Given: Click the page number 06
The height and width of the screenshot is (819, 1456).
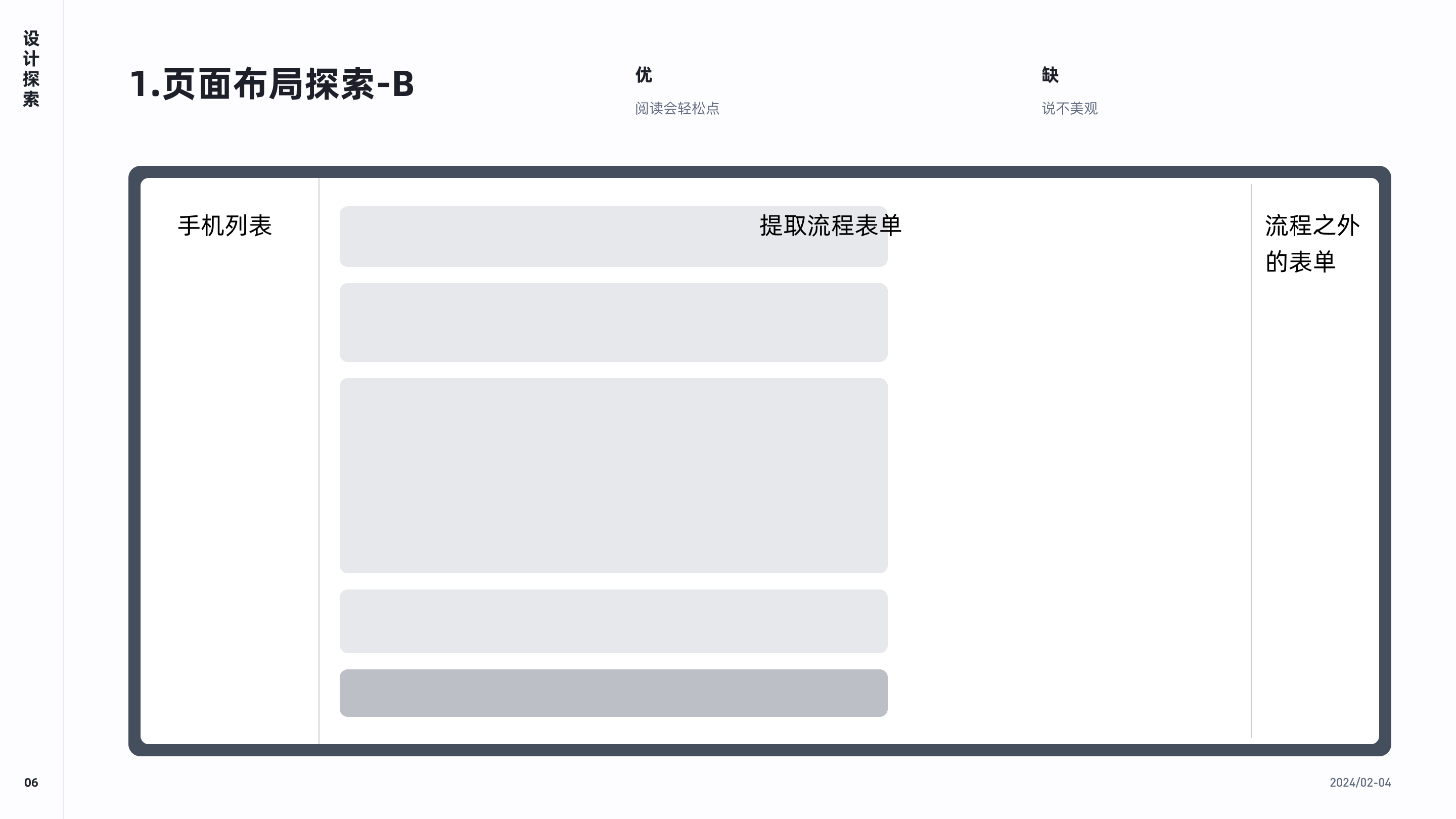Looking at the screenshot, I should coord(31,782).
